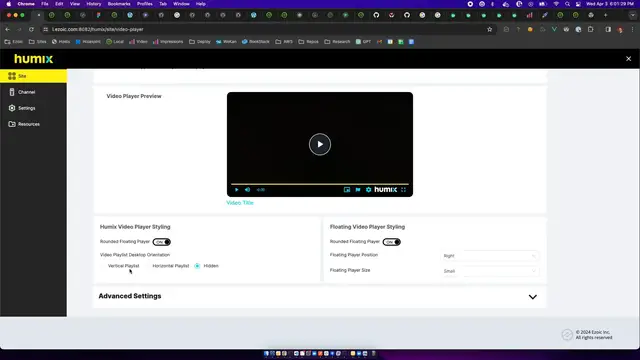Open the Ezoic bookmarks folder
This screenshot has height=360, width=640.
13,42
